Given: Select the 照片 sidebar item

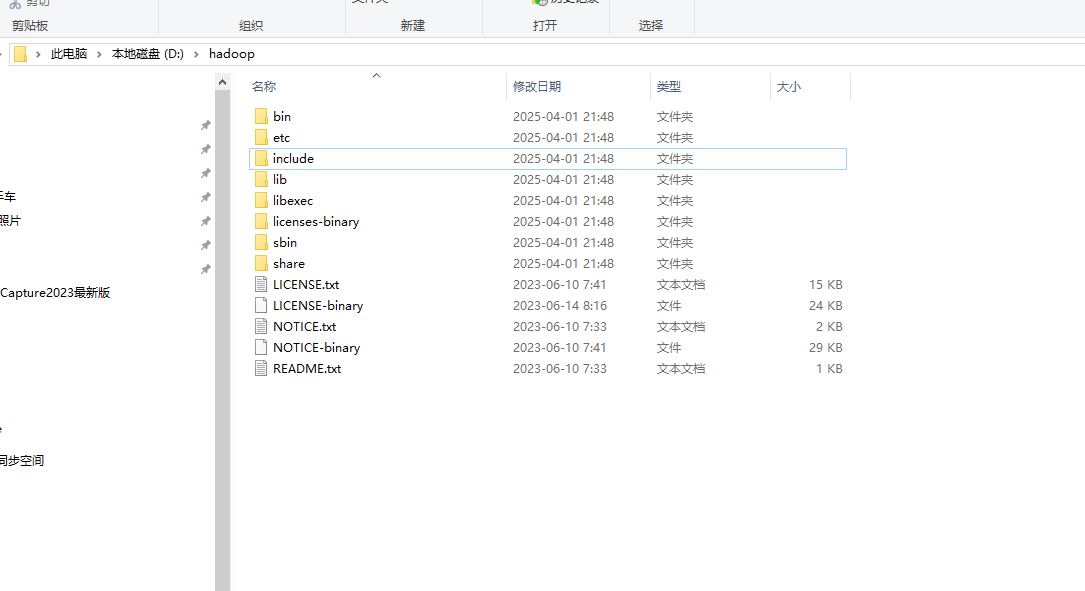Looking at the screenshot, I should click(10, 221).
